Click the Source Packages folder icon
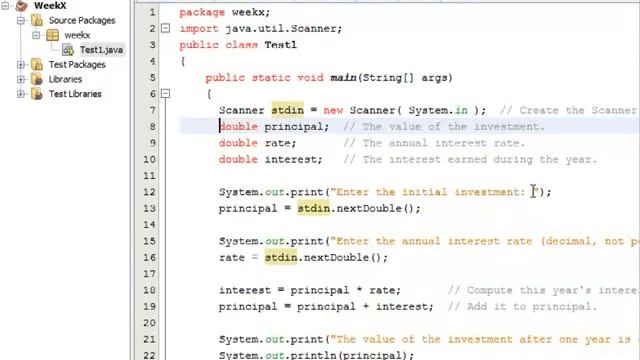The image size is (640, 360). (37, 20)
